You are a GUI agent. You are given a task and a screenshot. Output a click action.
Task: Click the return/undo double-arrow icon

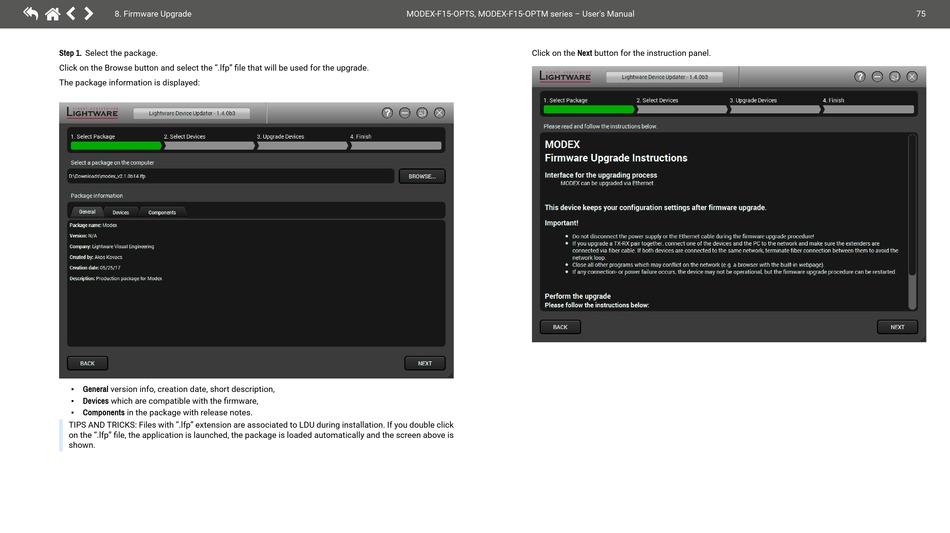(x=30, y=13)
